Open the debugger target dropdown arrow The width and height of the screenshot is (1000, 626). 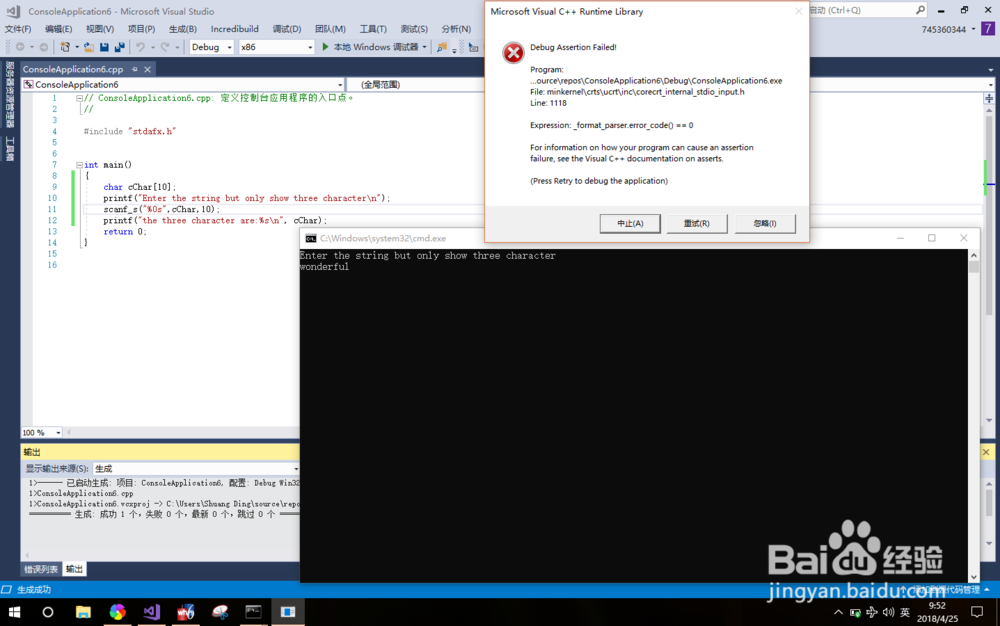click(424, 47)
